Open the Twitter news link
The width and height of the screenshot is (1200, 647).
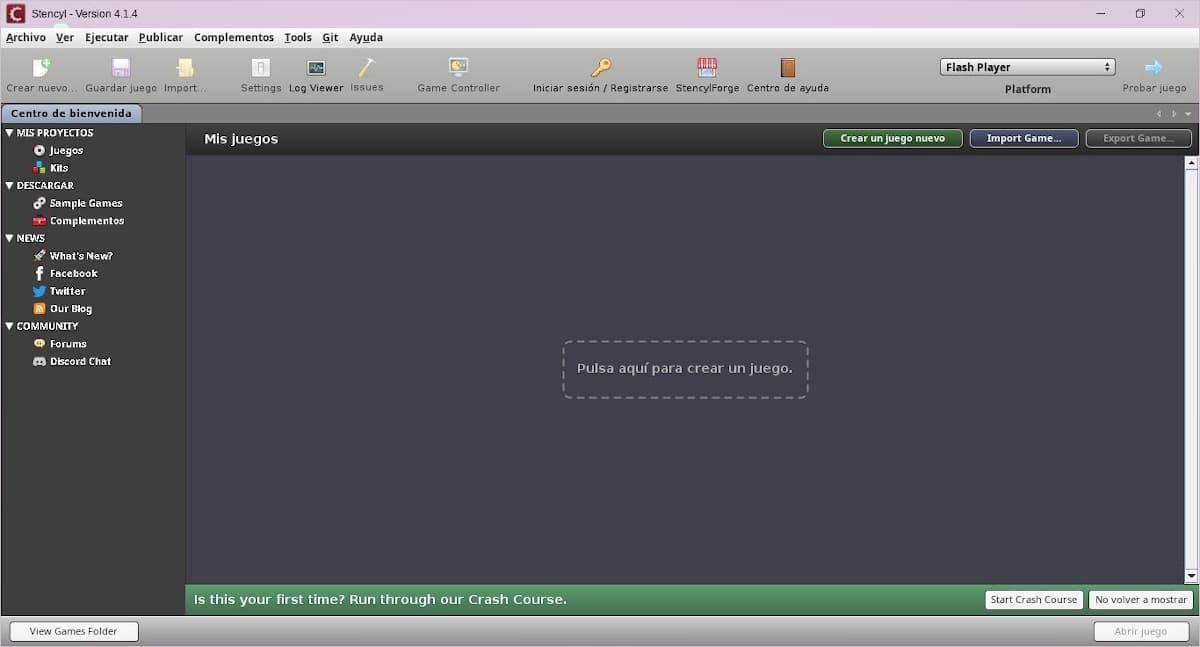67,291
